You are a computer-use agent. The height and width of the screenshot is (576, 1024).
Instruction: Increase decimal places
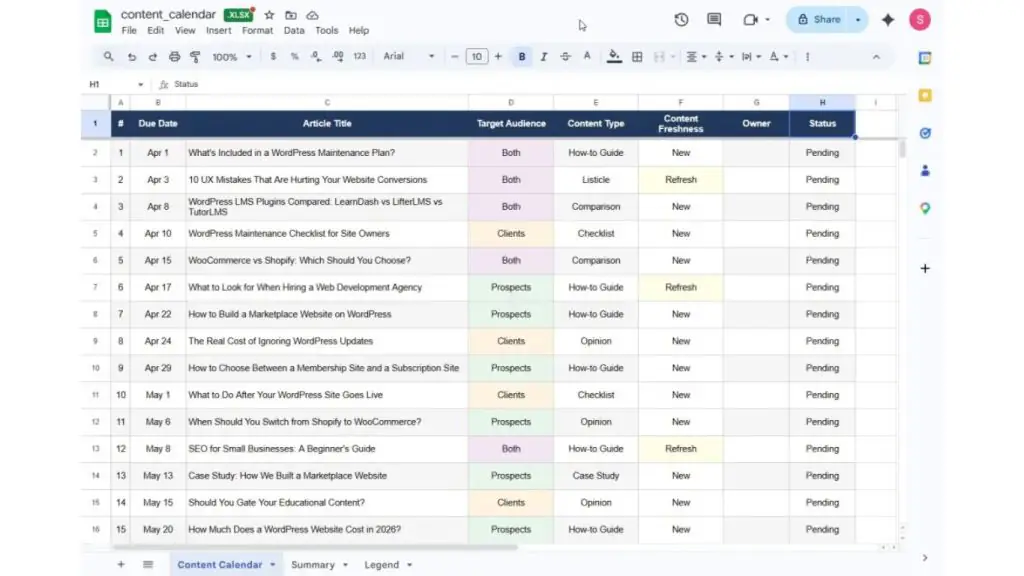pos(338,57)
